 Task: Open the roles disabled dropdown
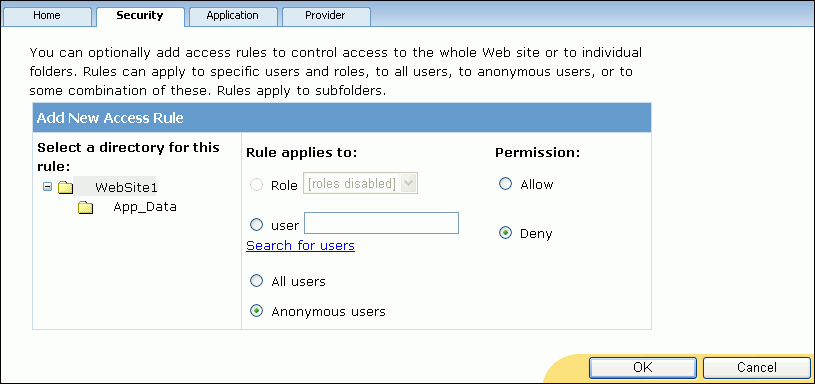[361, 184]
